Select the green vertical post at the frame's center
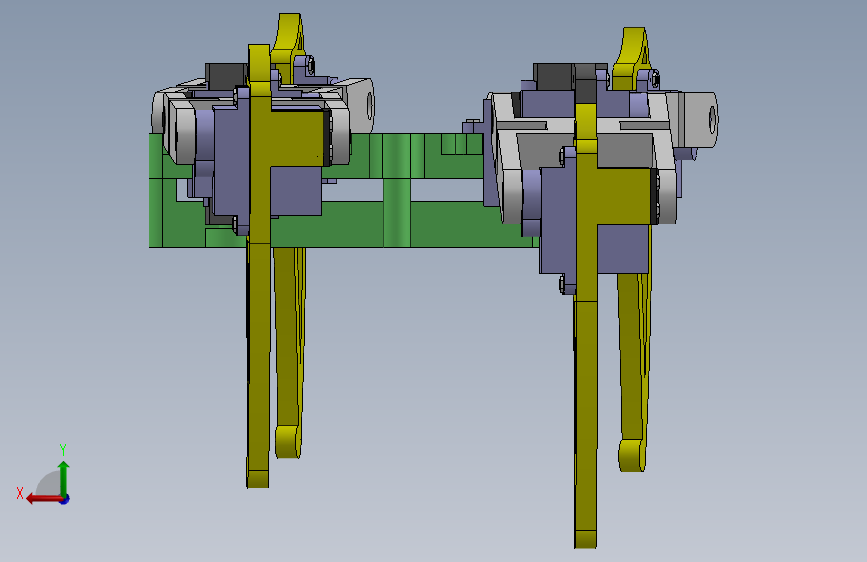 [x=396, y=190]
